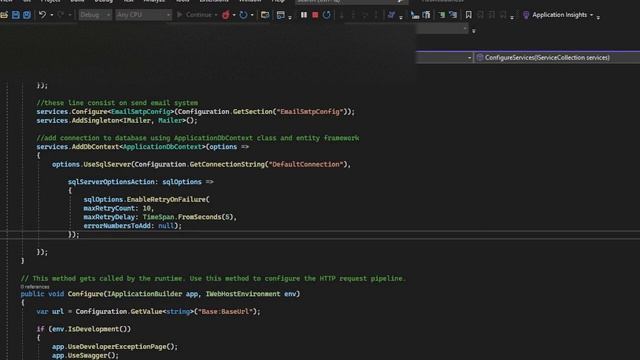Image resolution: width=640 pixels, height=360 pixels.
Task: Open the Hot Reload options arrow
Action: (x=234, y=15)
